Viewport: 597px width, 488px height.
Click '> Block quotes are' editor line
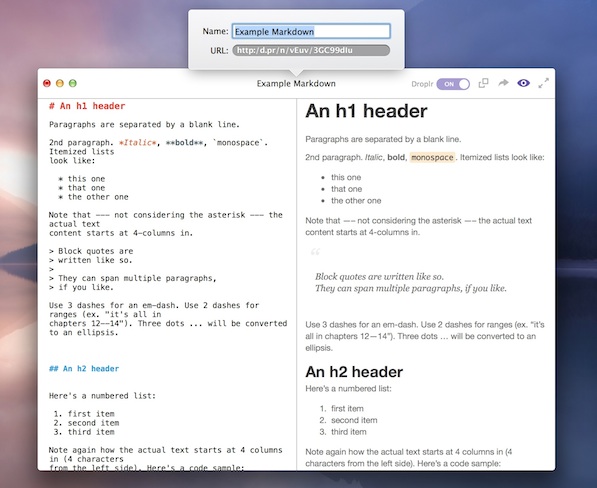[91, 251]
